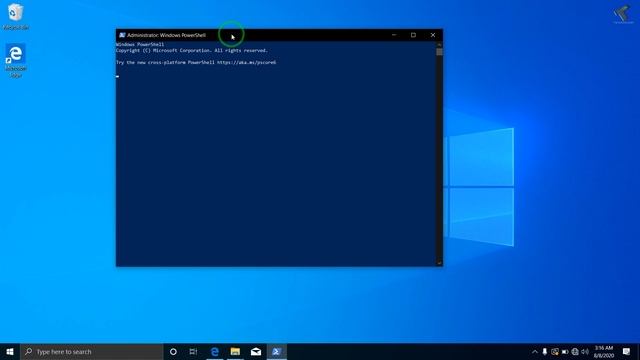The image size is (640, 360).
Task: Open Task View on the taskbar
Action: point(193,351)
